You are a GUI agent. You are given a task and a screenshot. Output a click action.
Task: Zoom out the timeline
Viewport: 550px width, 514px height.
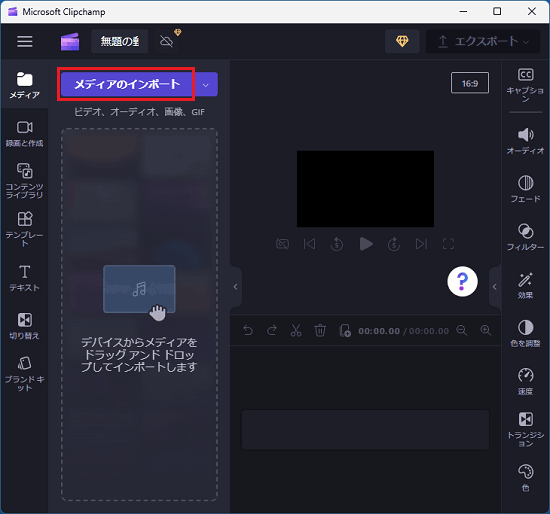point(462,331)
